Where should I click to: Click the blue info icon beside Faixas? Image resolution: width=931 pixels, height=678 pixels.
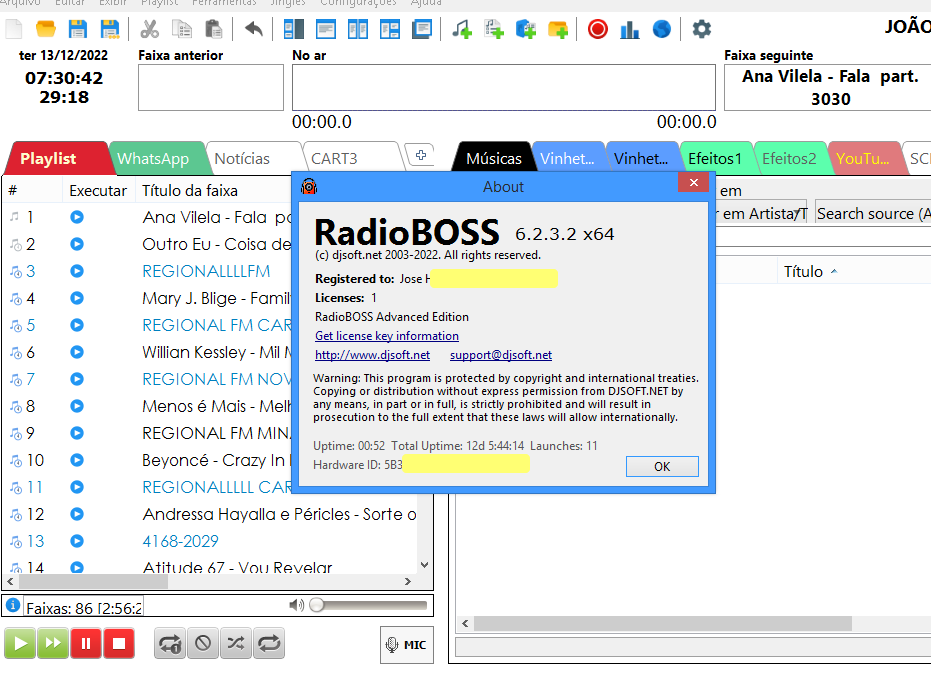(12, 605)
